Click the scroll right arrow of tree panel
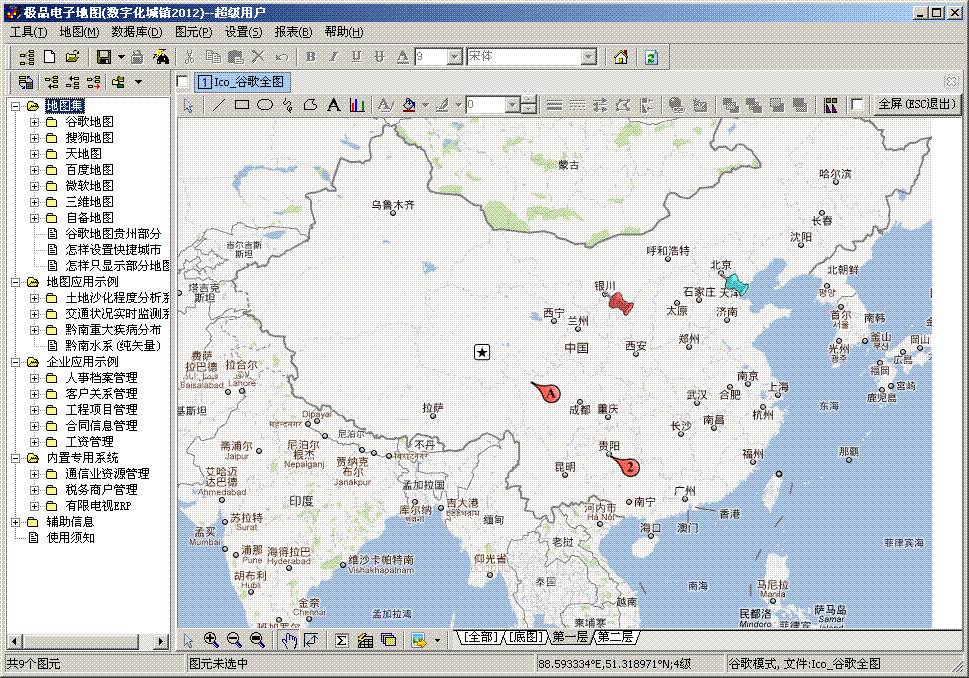This screenshot has width=969, height=678. point(161,642)
